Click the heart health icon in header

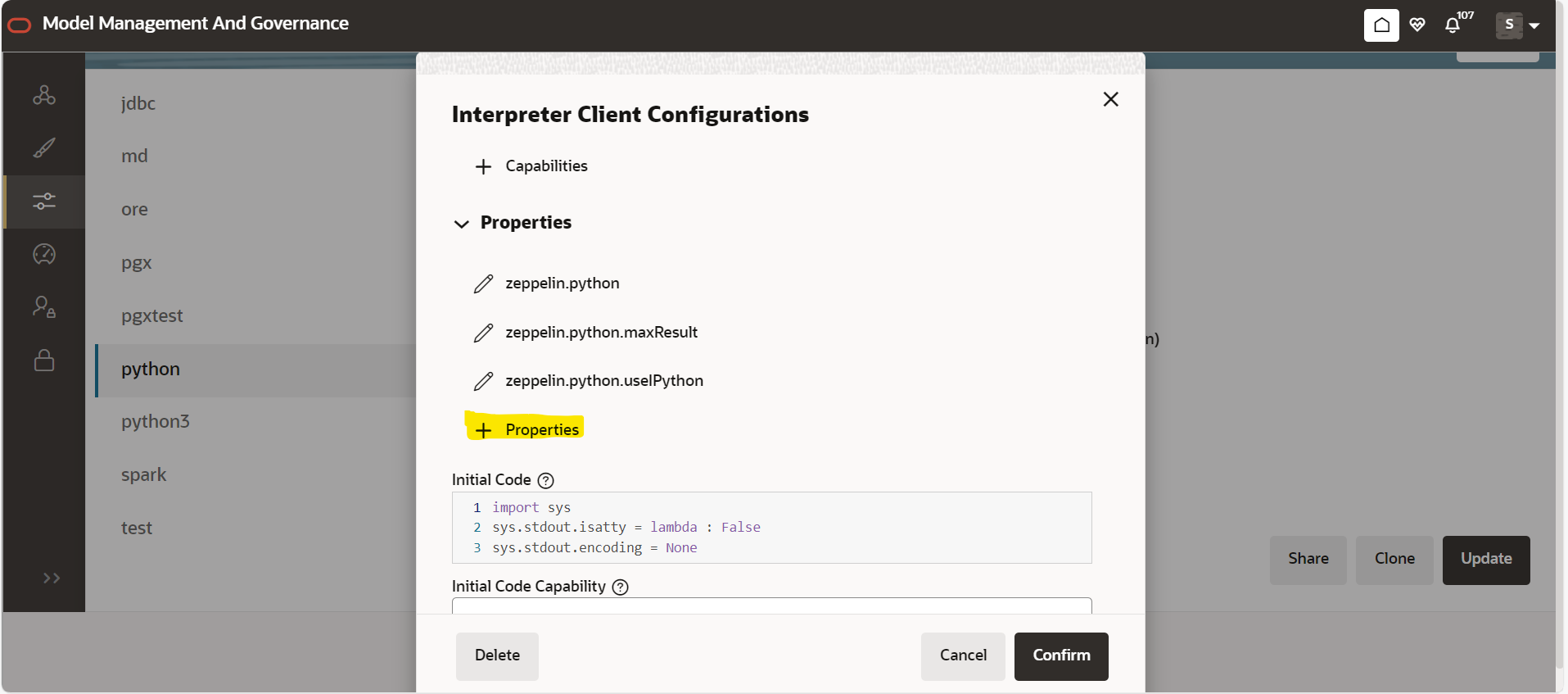pyautogui.click(x=1417, y=25)
